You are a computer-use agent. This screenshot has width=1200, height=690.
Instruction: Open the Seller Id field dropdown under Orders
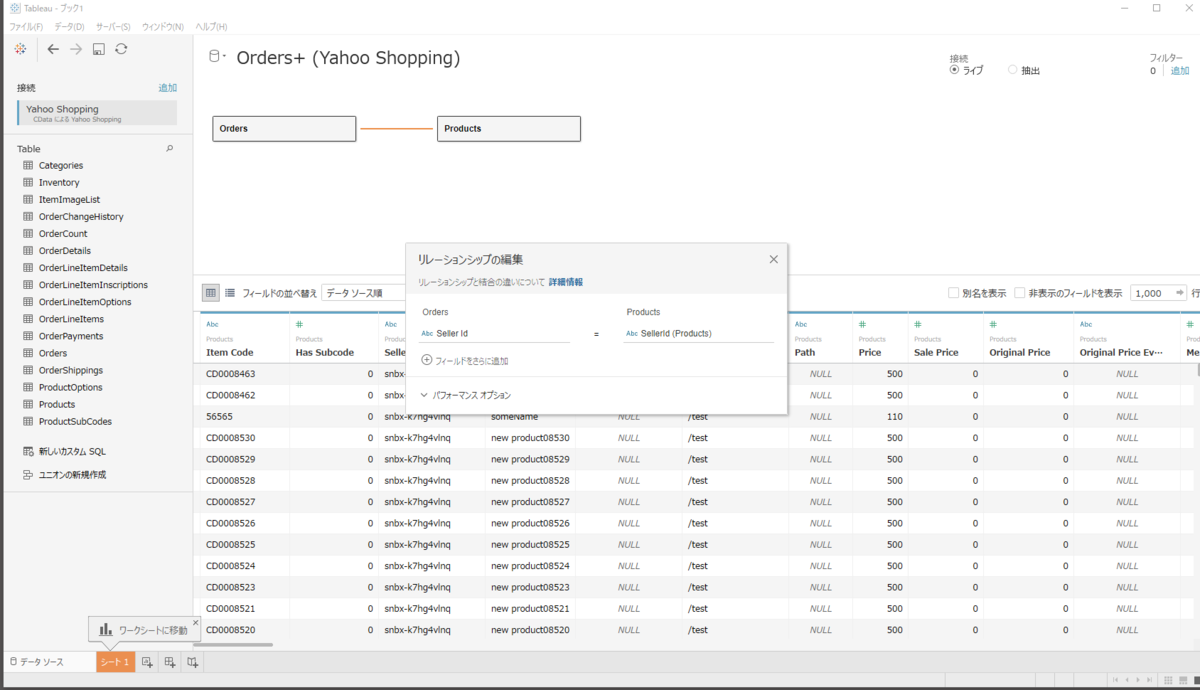494,333
